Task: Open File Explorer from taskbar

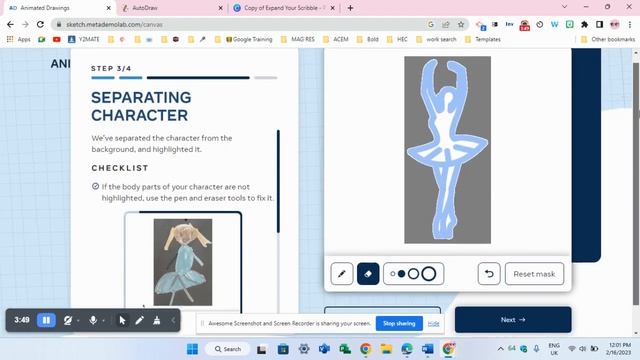Action: pyautogui.click(x=386, y=349)
